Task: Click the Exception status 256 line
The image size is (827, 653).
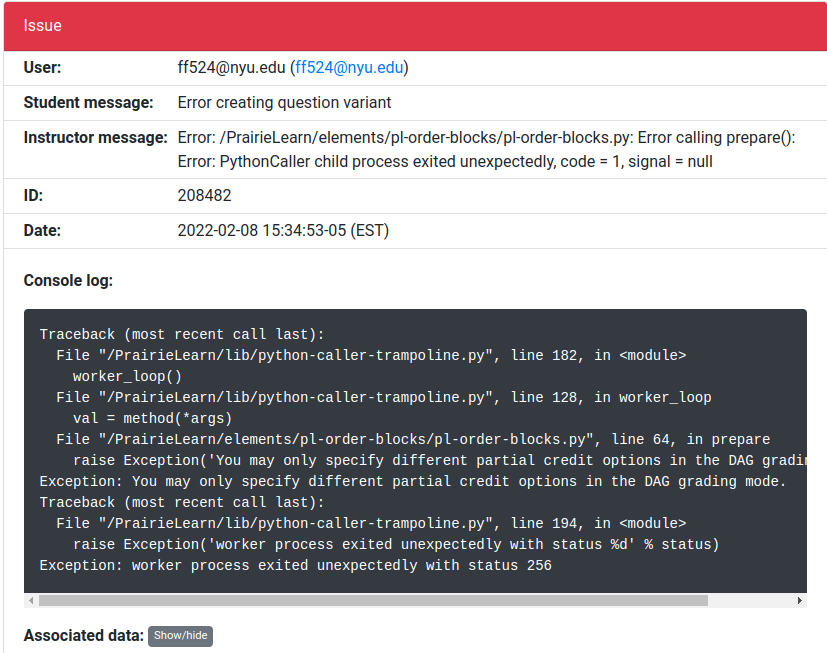Action: (x=290, y=565)
